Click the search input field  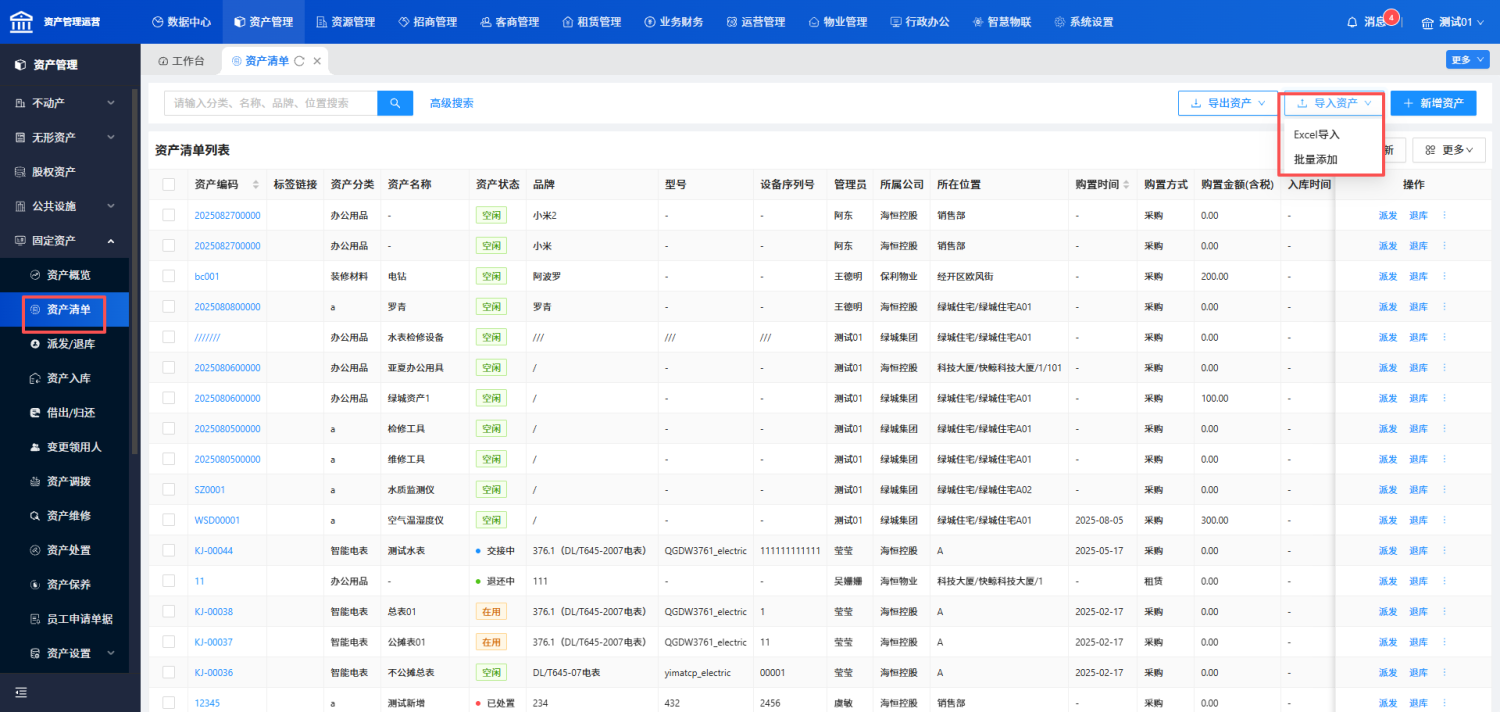[271, 103]
